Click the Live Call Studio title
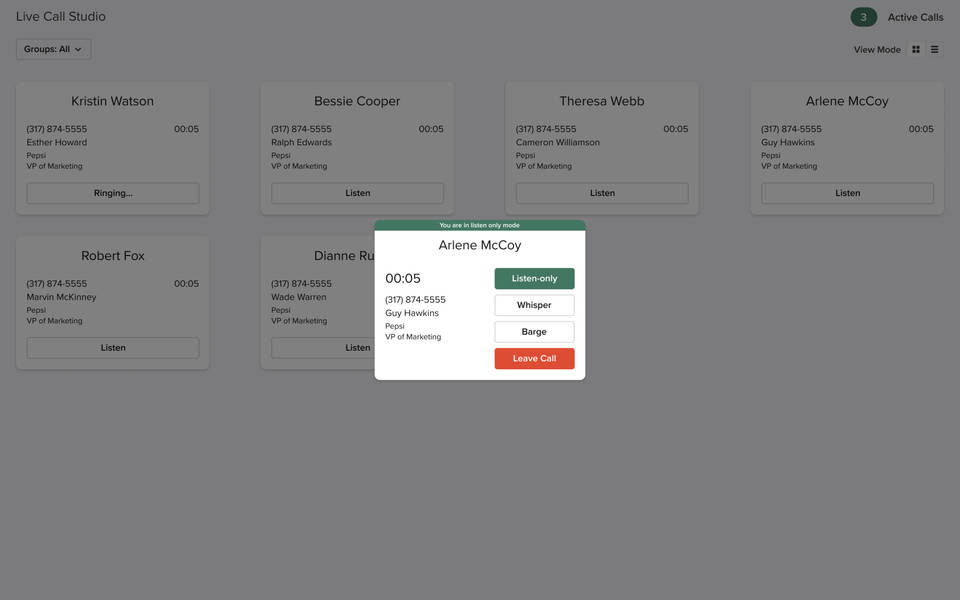This screenshot has width=960, height=600. tap(61, 17)
